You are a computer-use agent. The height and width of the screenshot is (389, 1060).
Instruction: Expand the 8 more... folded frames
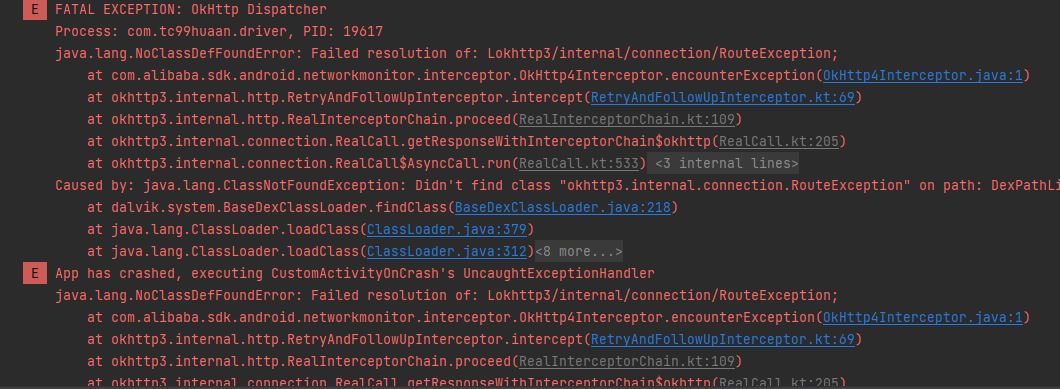point(579,252)
